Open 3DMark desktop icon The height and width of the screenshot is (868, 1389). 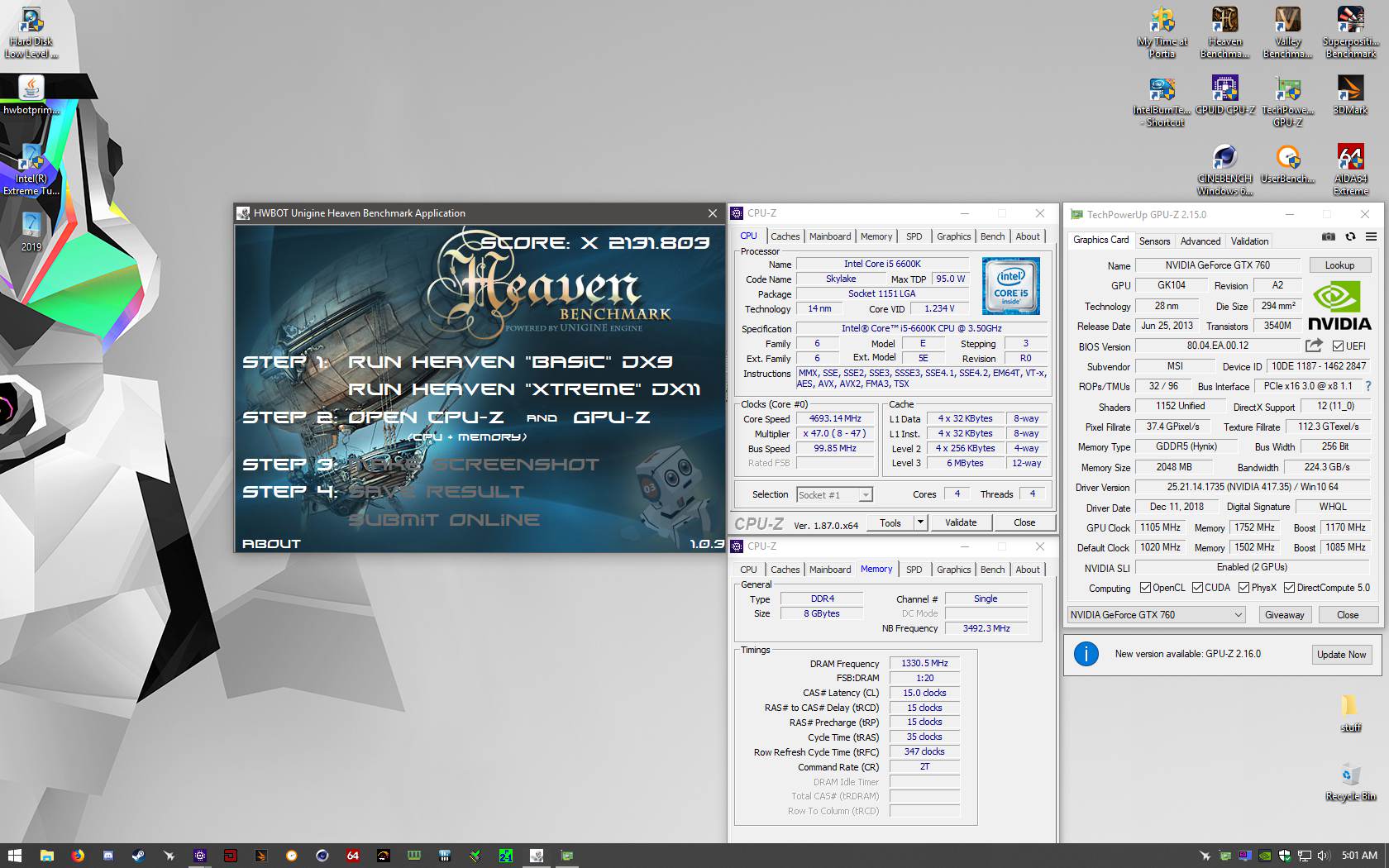tap(1350, 95)
